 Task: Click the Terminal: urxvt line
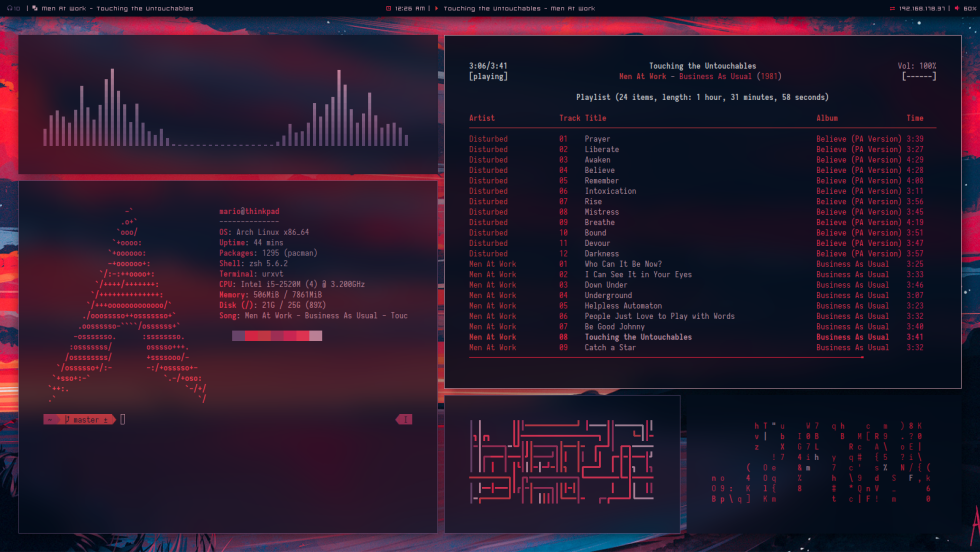(x=251, y=274)
